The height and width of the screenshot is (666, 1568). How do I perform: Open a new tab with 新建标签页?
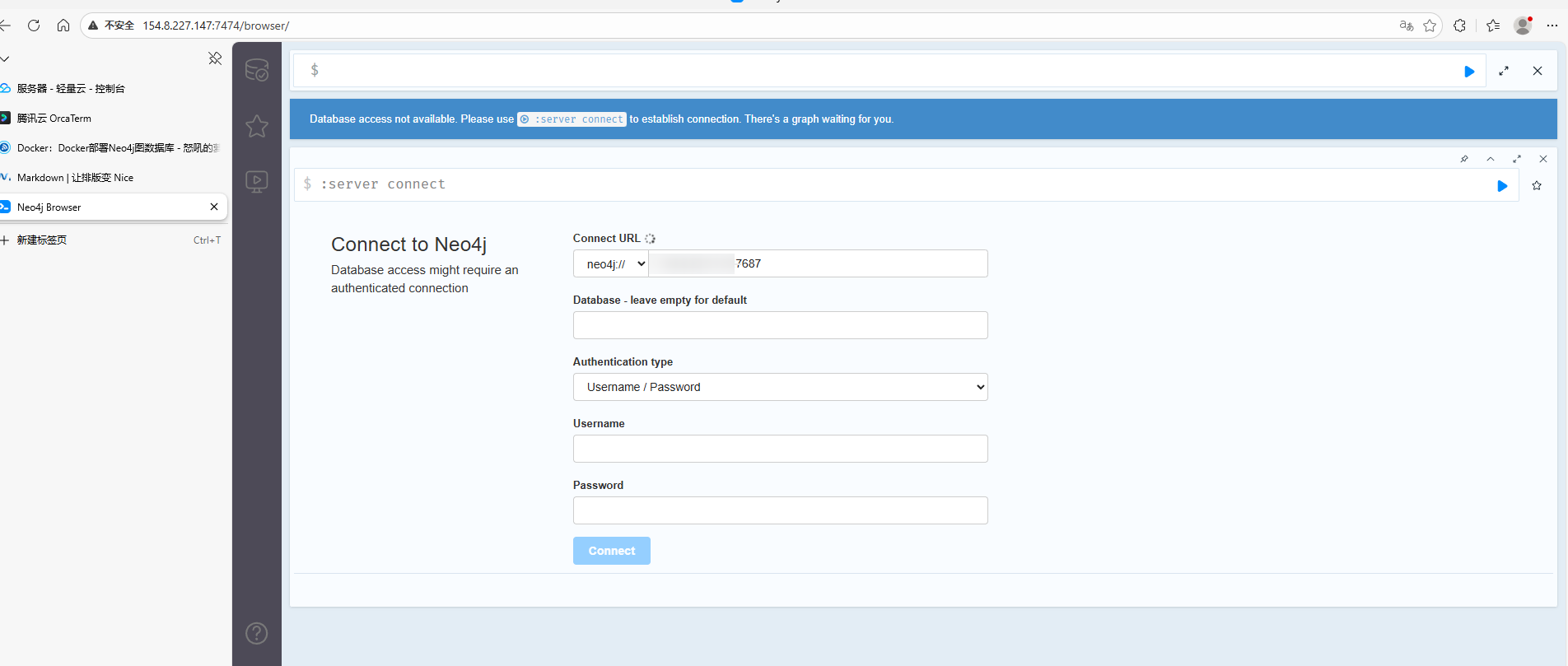click(114, 240)
